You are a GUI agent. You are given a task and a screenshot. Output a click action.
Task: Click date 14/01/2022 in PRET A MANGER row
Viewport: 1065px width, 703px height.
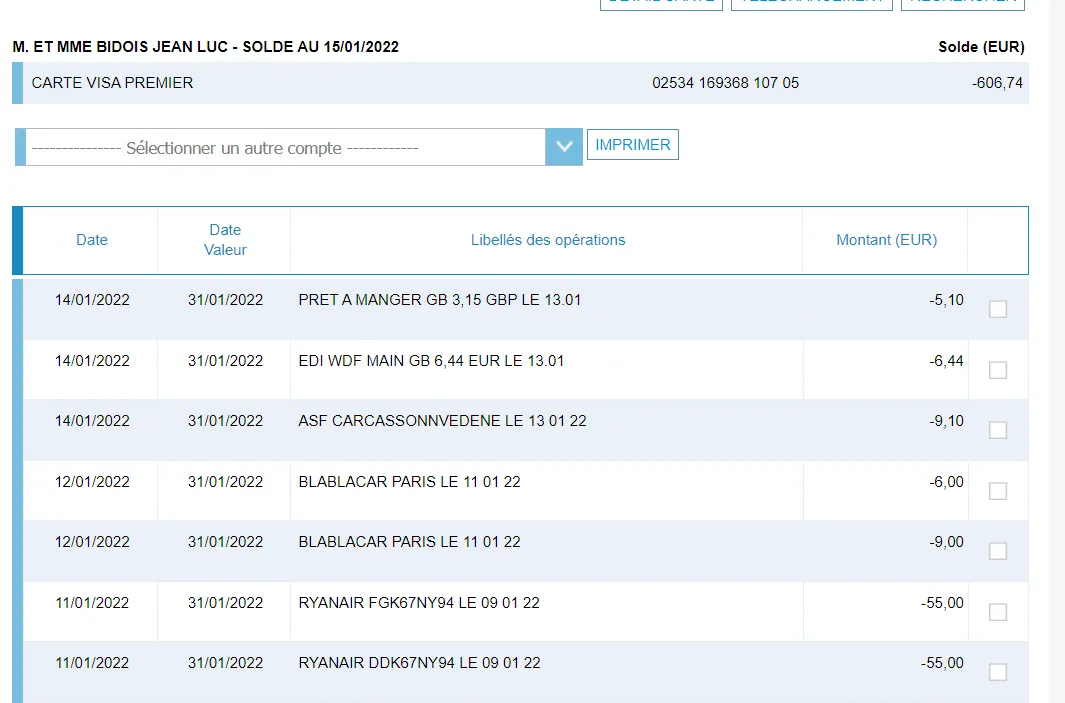tap(92, 300)
